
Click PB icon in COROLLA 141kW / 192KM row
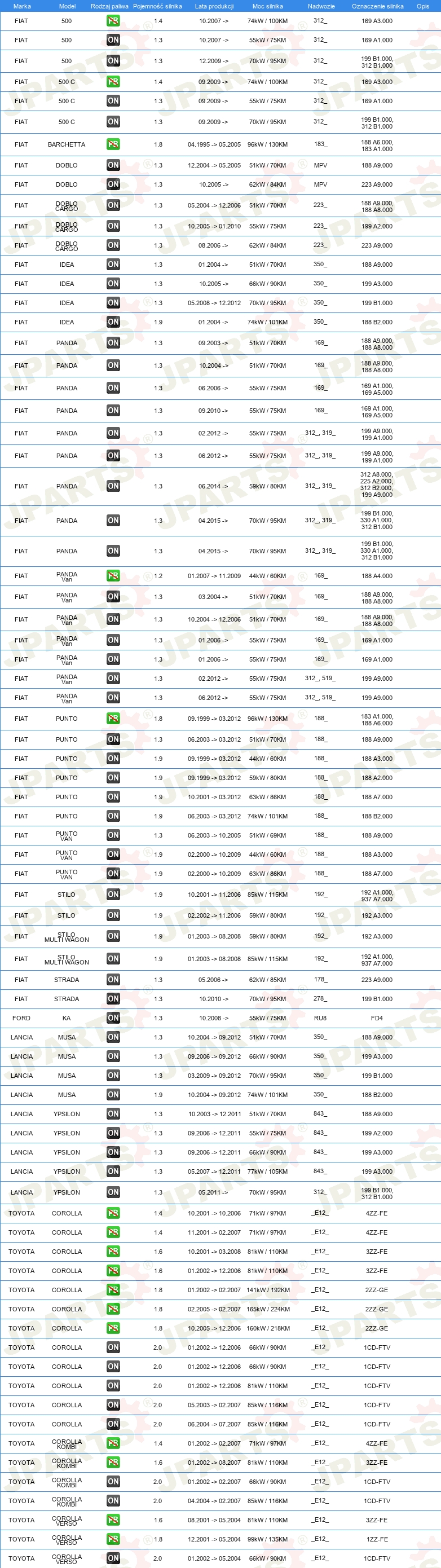tap(113, 1289)
